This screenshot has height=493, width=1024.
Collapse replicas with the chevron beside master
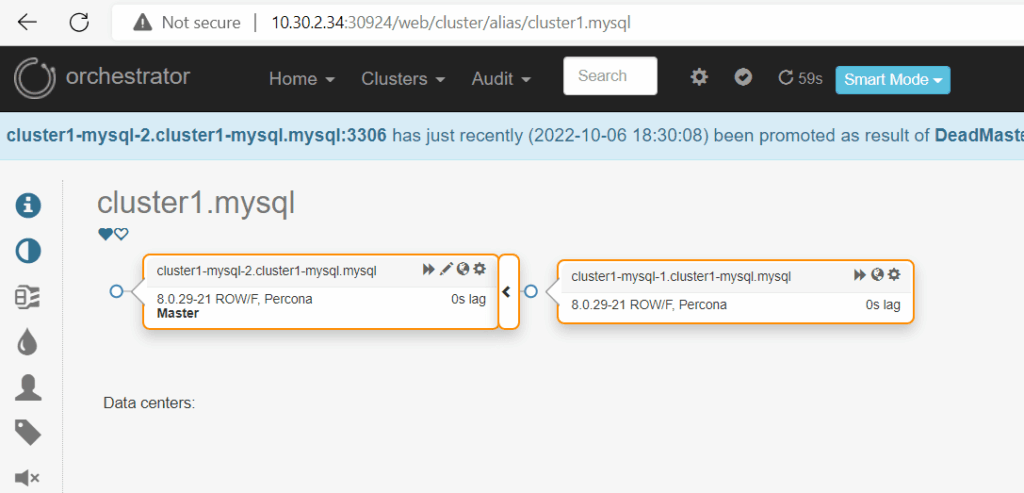[x=506, y=292]
